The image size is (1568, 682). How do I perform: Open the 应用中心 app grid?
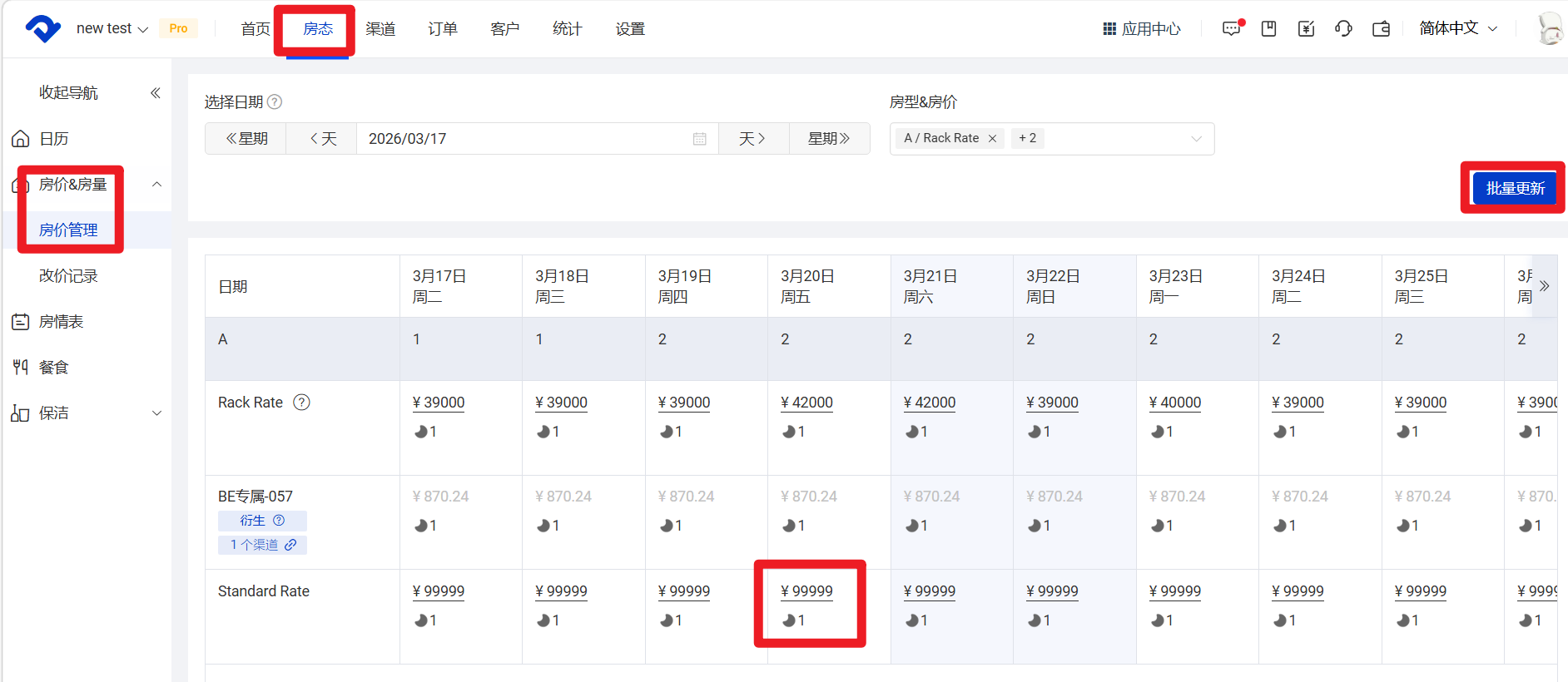coord(1142,29)
